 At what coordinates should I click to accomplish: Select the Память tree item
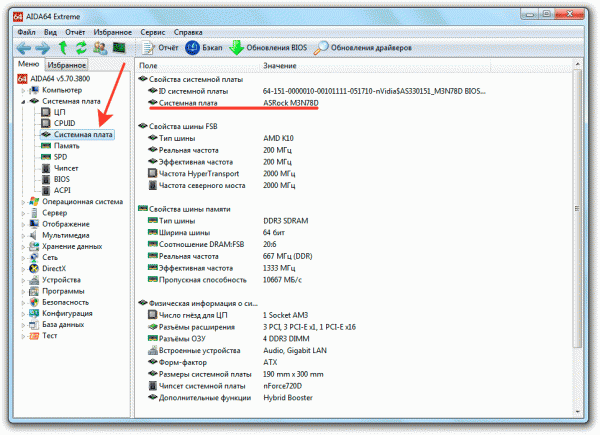tap(67, 146)
